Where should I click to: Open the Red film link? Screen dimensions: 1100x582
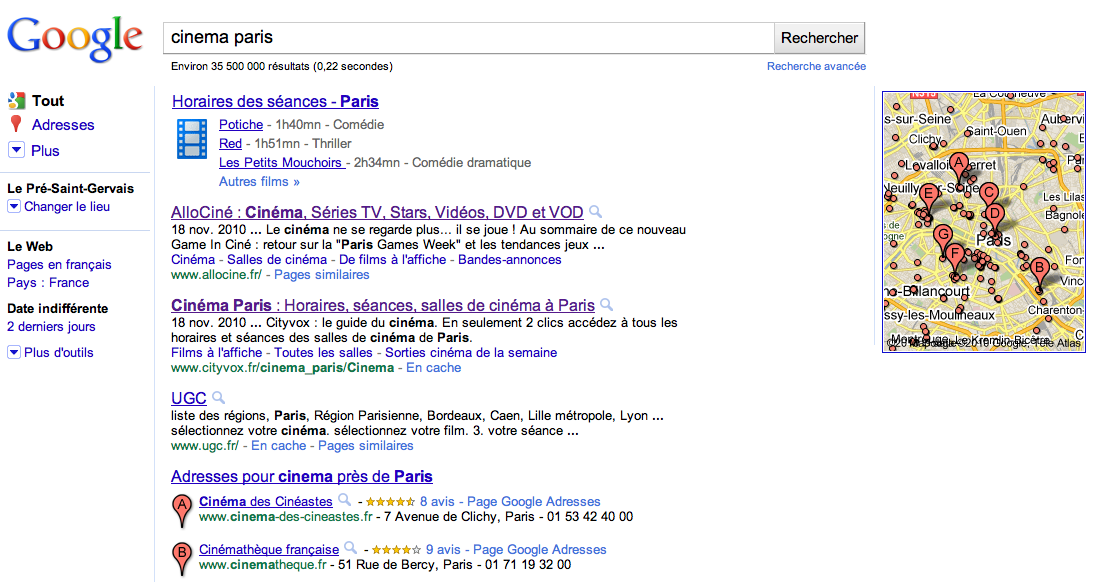(230, 143)
